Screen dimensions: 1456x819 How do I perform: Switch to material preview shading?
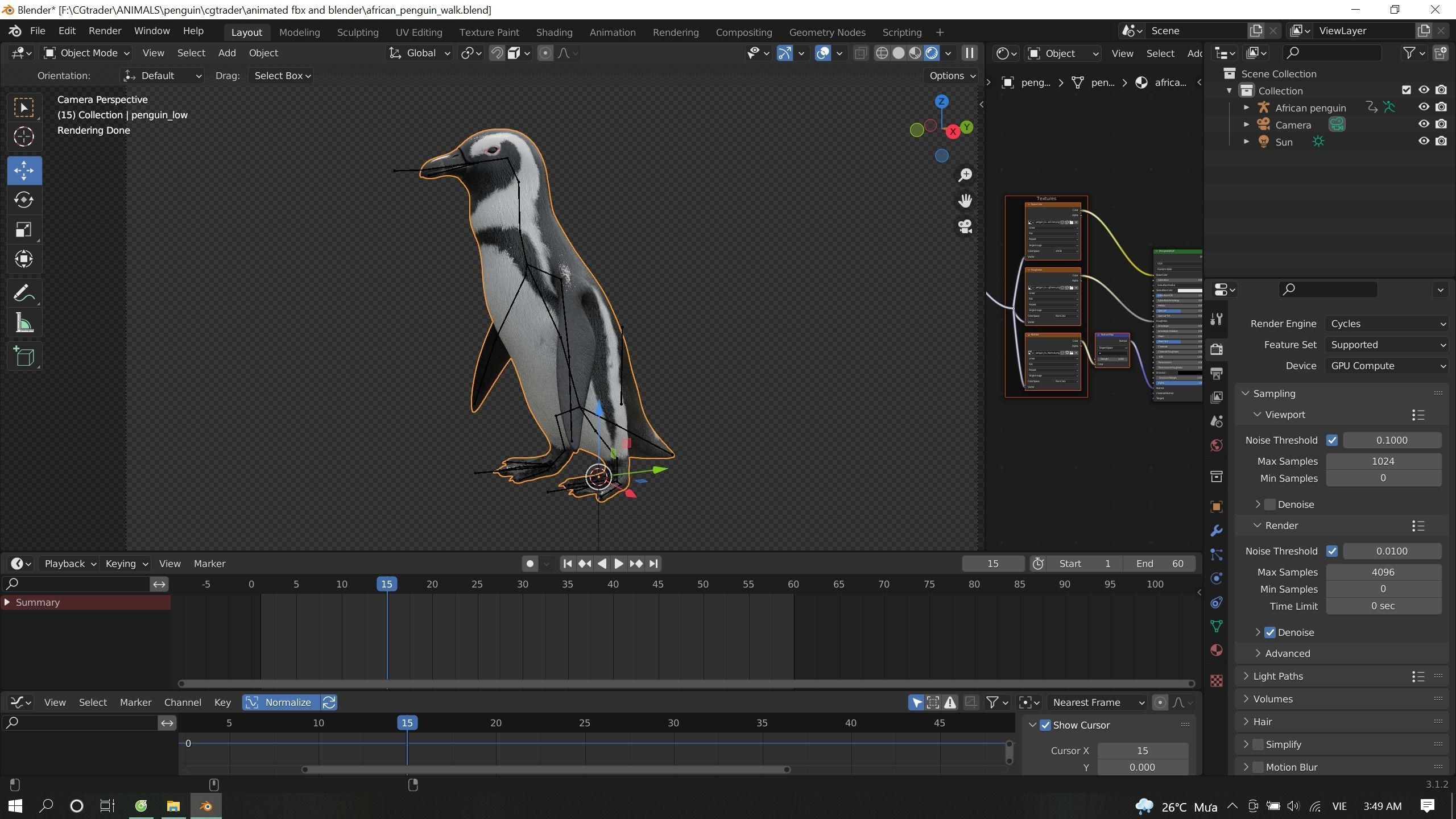tap(915, 53)
